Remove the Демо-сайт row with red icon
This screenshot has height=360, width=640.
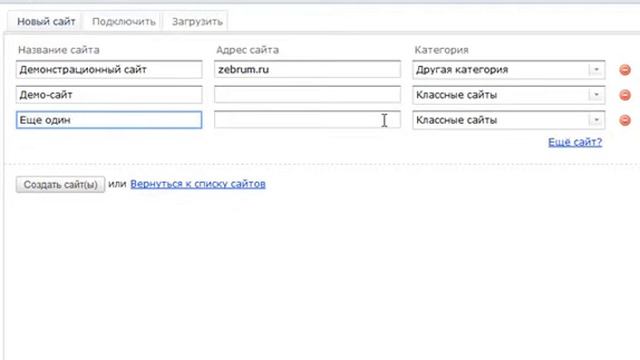624,95
